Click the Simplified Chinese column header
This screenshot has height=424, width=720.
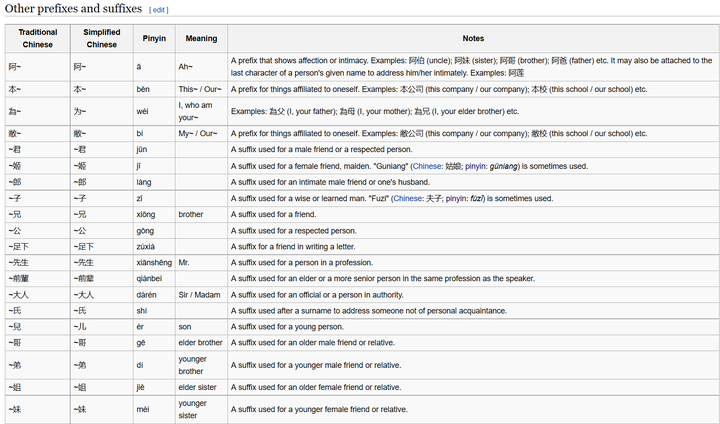click(101, 39)
